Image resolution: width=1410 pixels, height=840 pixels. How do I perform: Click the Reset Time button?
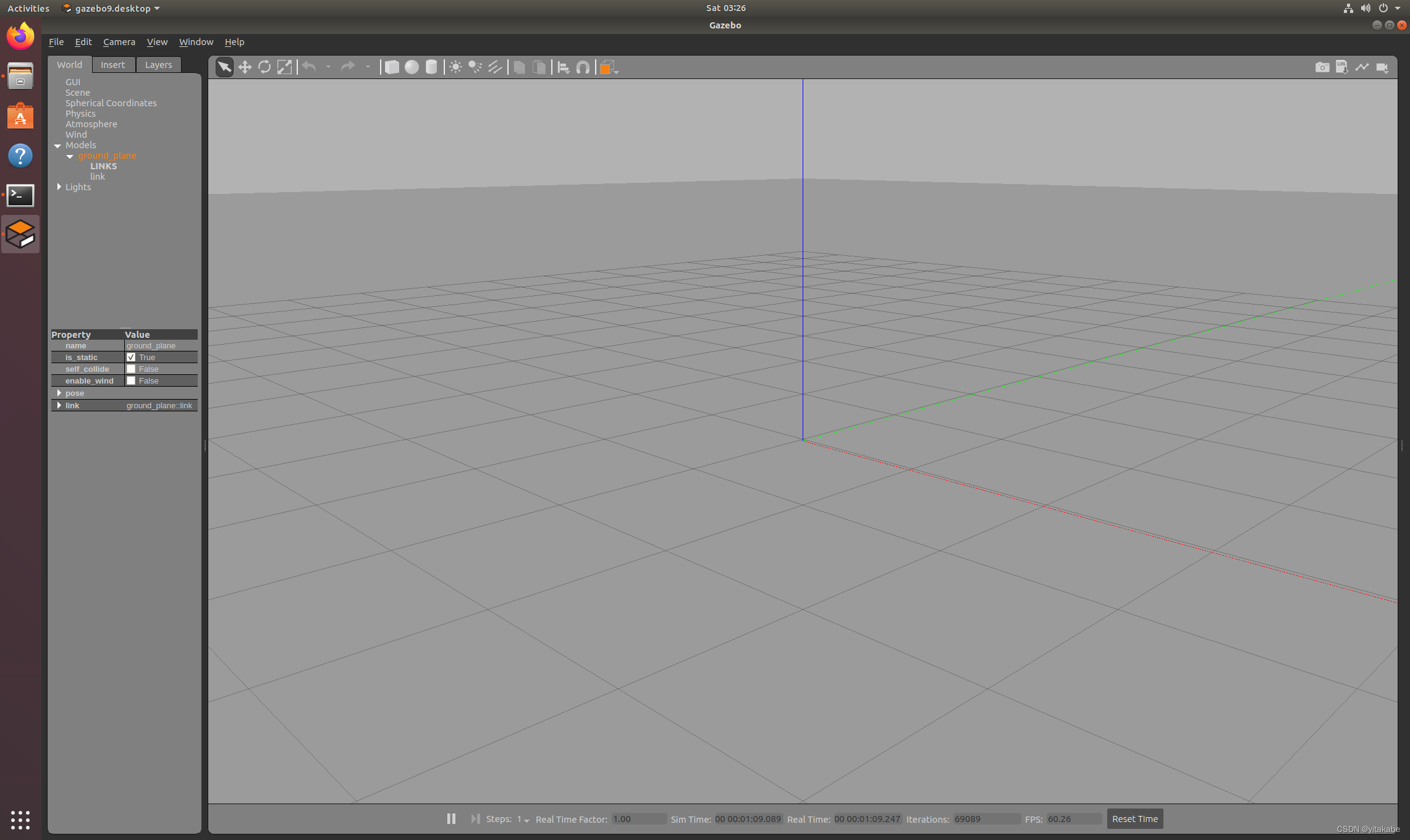pos(1134,818)
